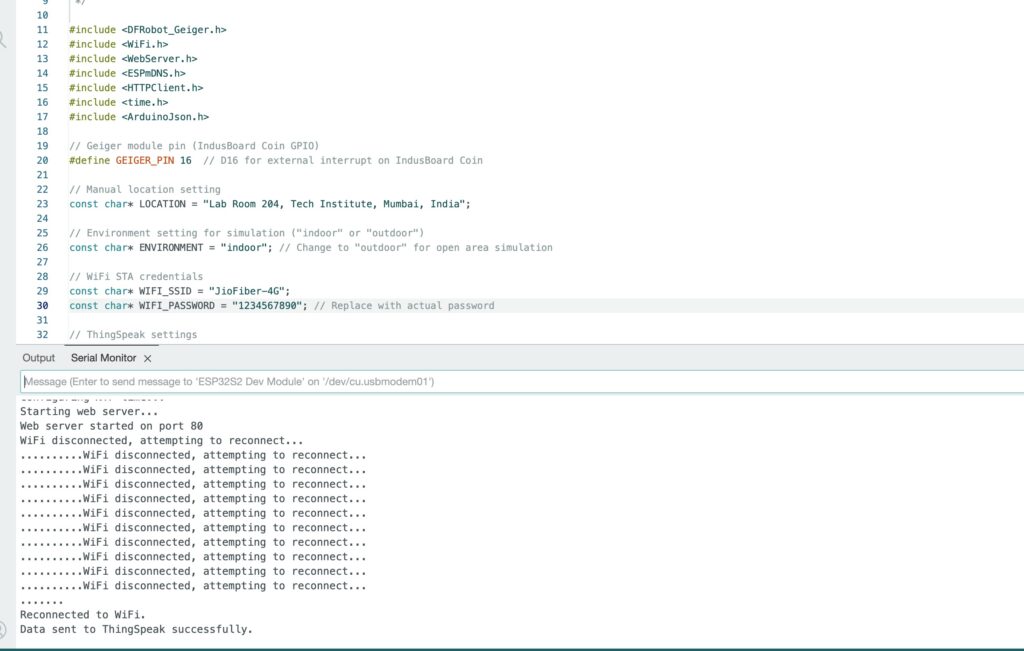Screen dimensions: 1024x651
Task: Click the GEIGER_PIN define statement
Action: (130, 161)
